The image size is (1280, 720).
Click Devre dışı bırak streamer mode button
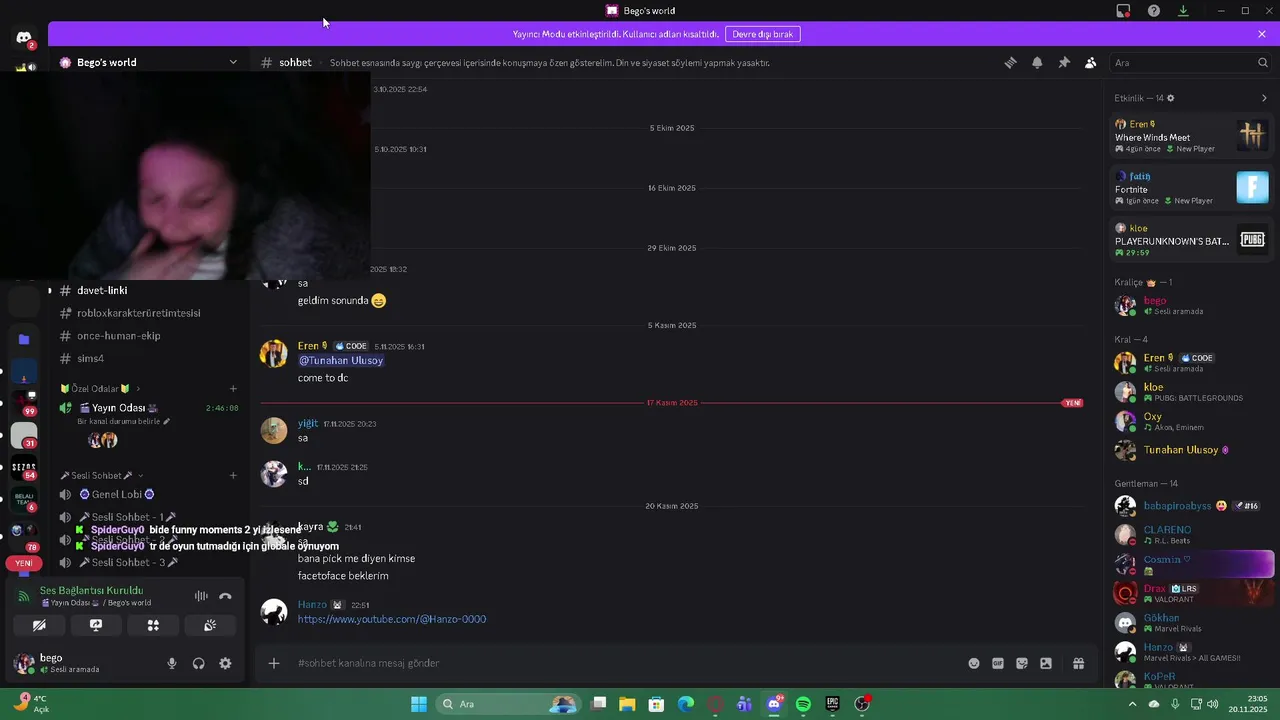[763, 34]
